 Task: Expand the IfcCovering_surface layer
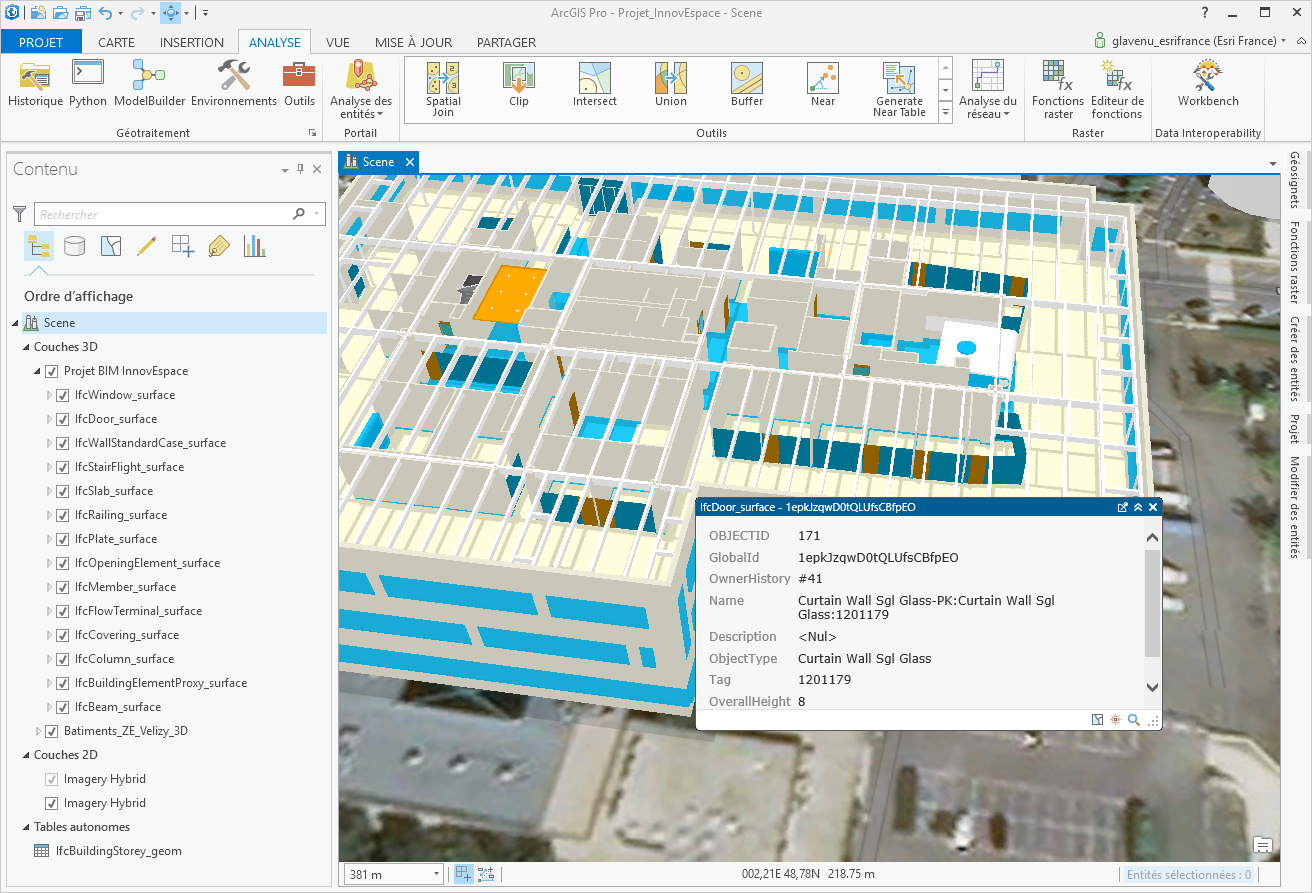tap(49, 635)
